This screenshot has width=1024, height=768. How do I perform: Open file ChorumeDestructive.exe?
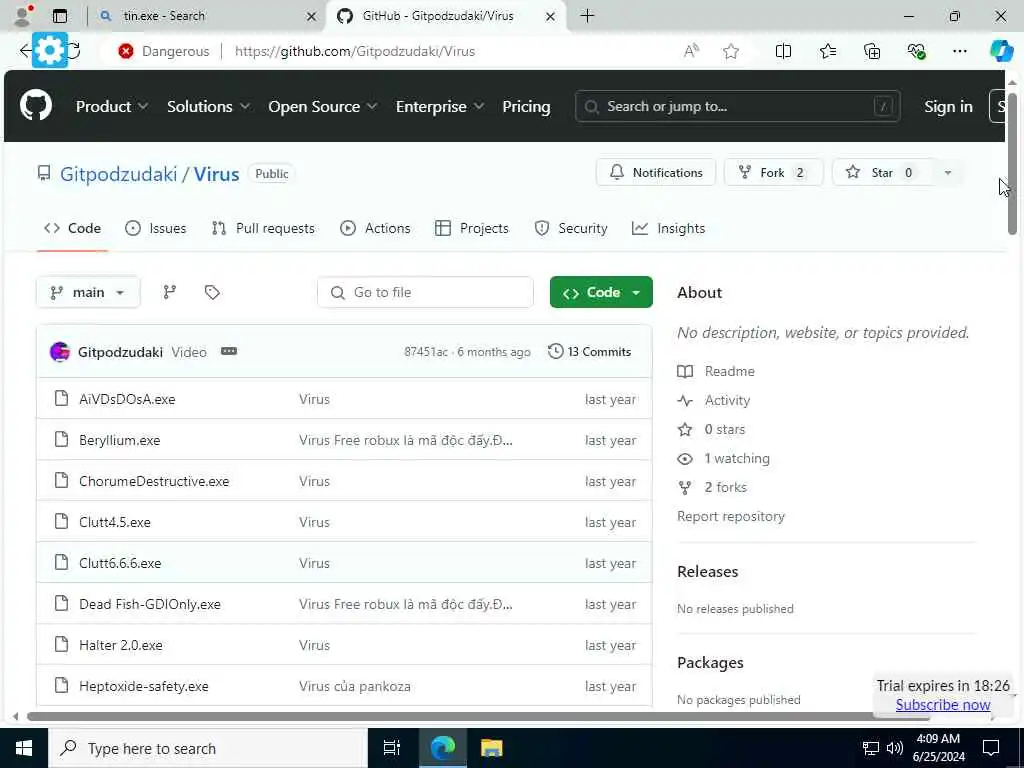tap(154, 481)
